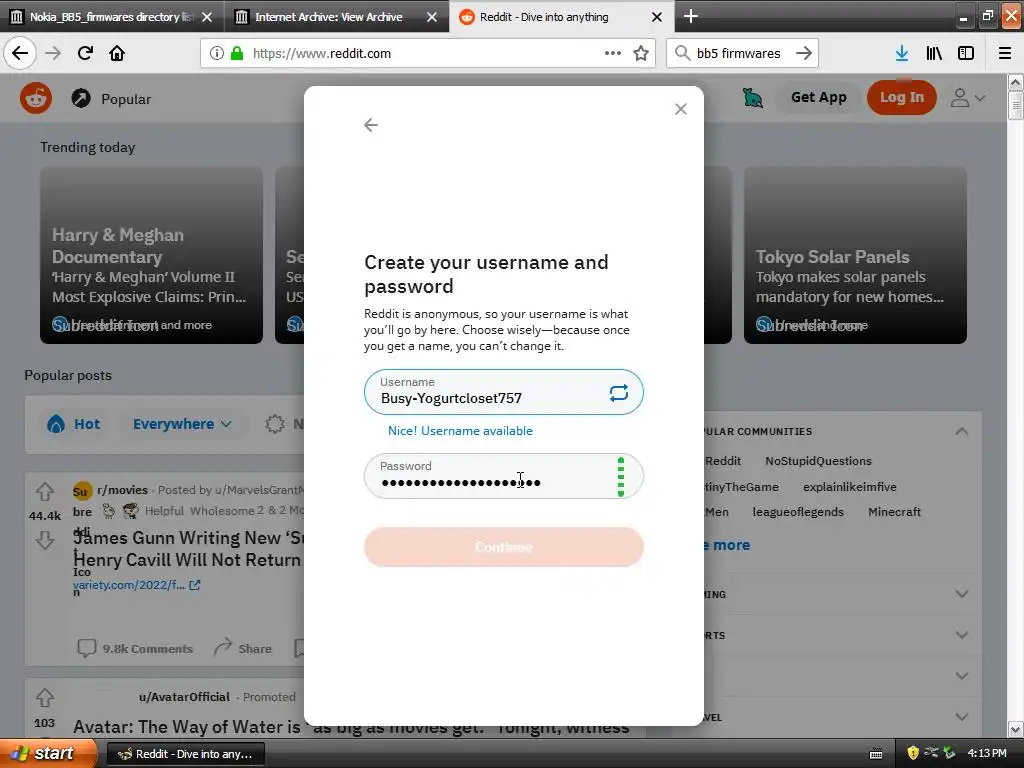
Task: Go back in the signup dialog
Action: click(371, 125)
